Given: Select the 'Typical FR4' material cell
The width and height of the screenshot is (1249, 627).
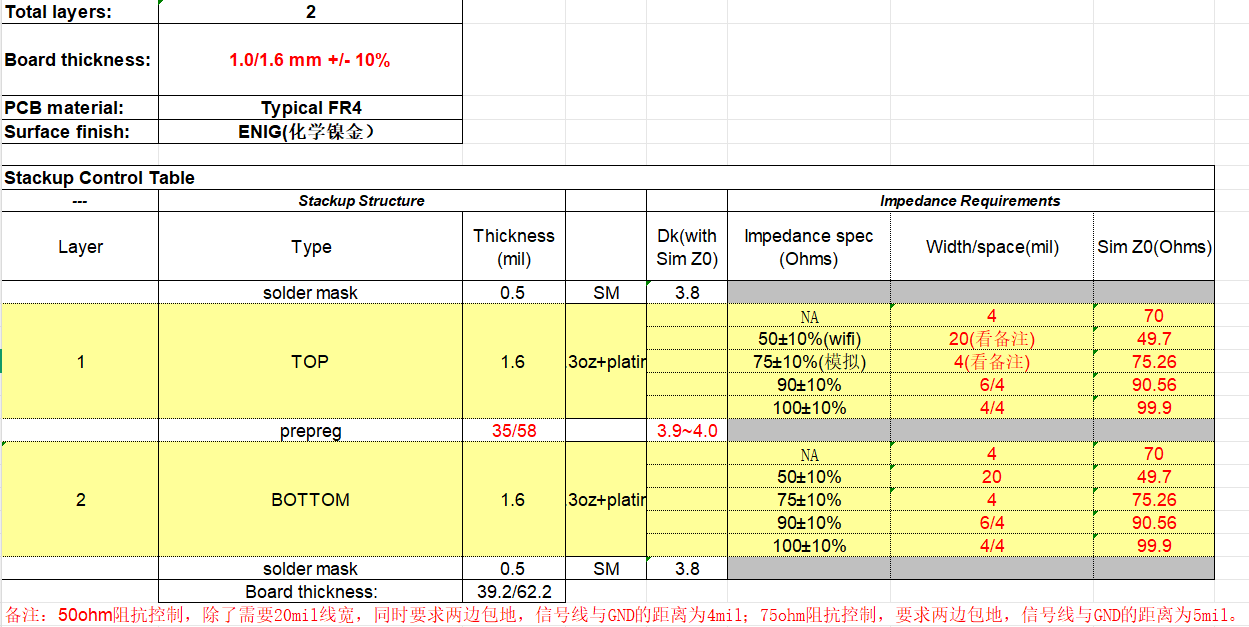Looking at the screenshot, I should click(310, 108).
